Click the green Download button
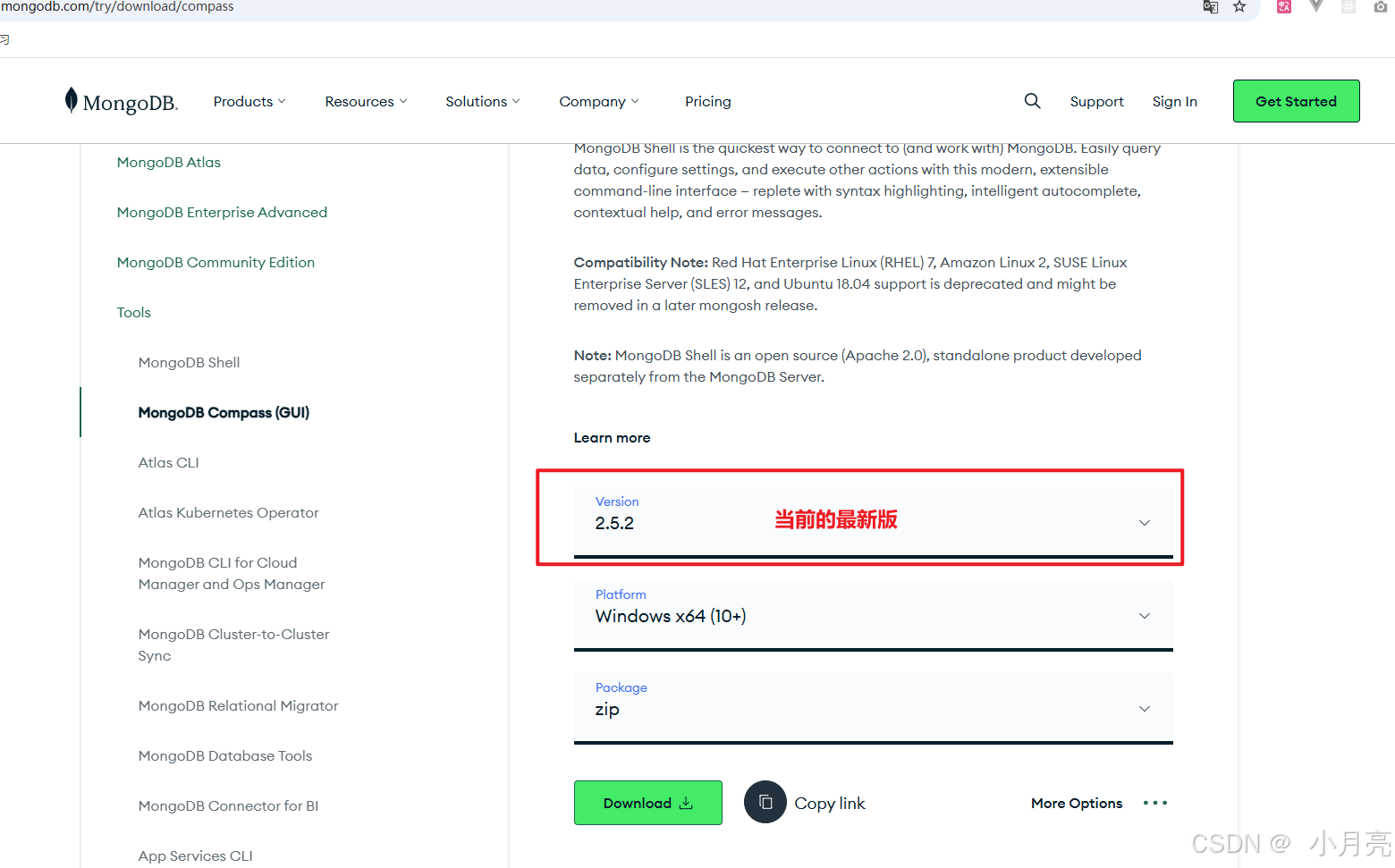Screen dimensions: 1395x868 (x=648, y=803)
